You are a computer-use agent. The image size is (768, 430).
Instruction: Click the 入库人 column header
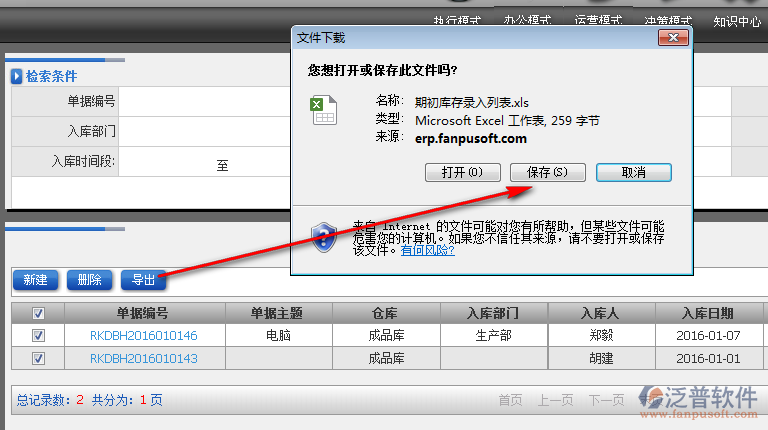[x=600, y=313]
